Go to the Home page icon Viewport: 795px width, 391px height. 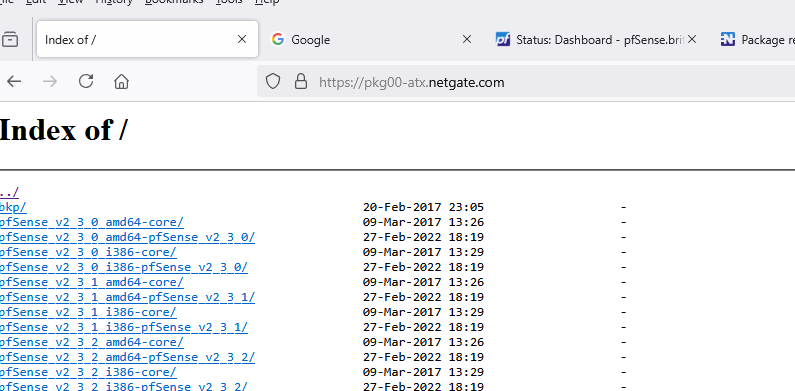(x=121, y=81)
